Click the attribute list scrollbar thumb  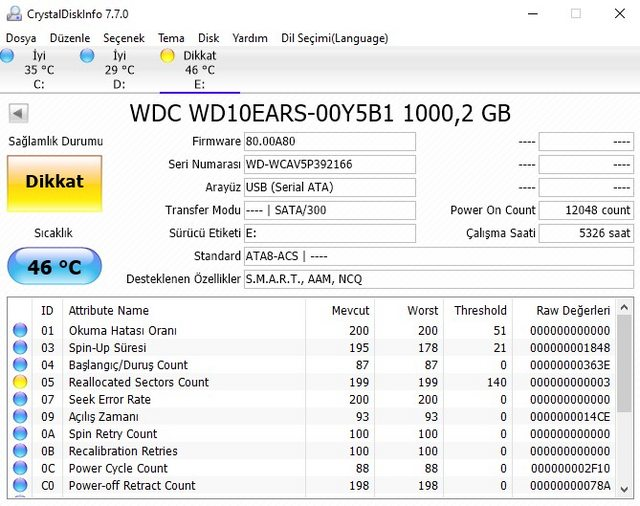(624, 363)
